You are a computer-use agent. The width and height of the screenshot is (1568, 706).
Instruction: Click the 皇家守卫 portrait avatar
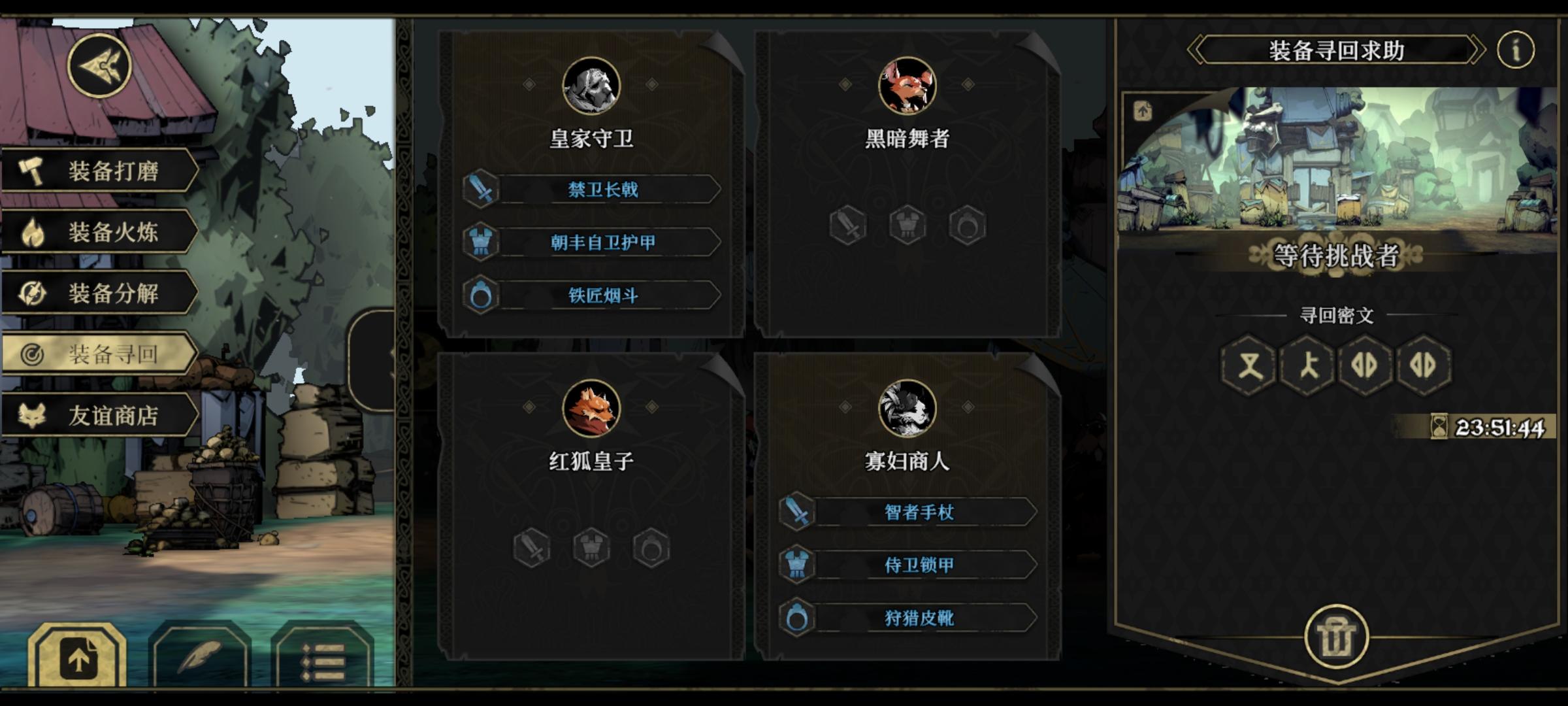point(591,86)
